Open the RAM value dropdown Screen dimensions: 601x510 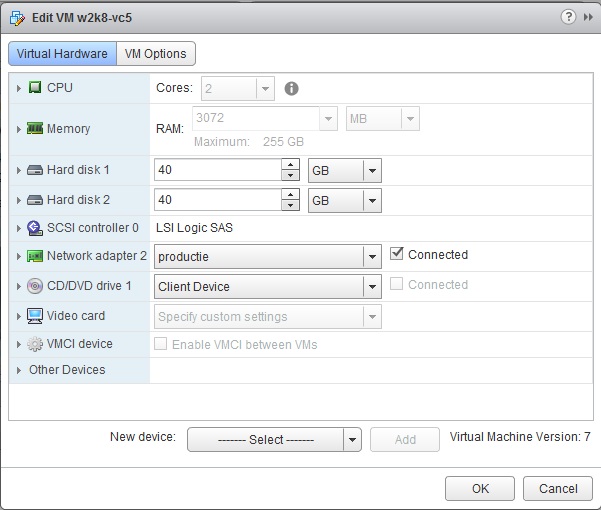tap(328, 118)
